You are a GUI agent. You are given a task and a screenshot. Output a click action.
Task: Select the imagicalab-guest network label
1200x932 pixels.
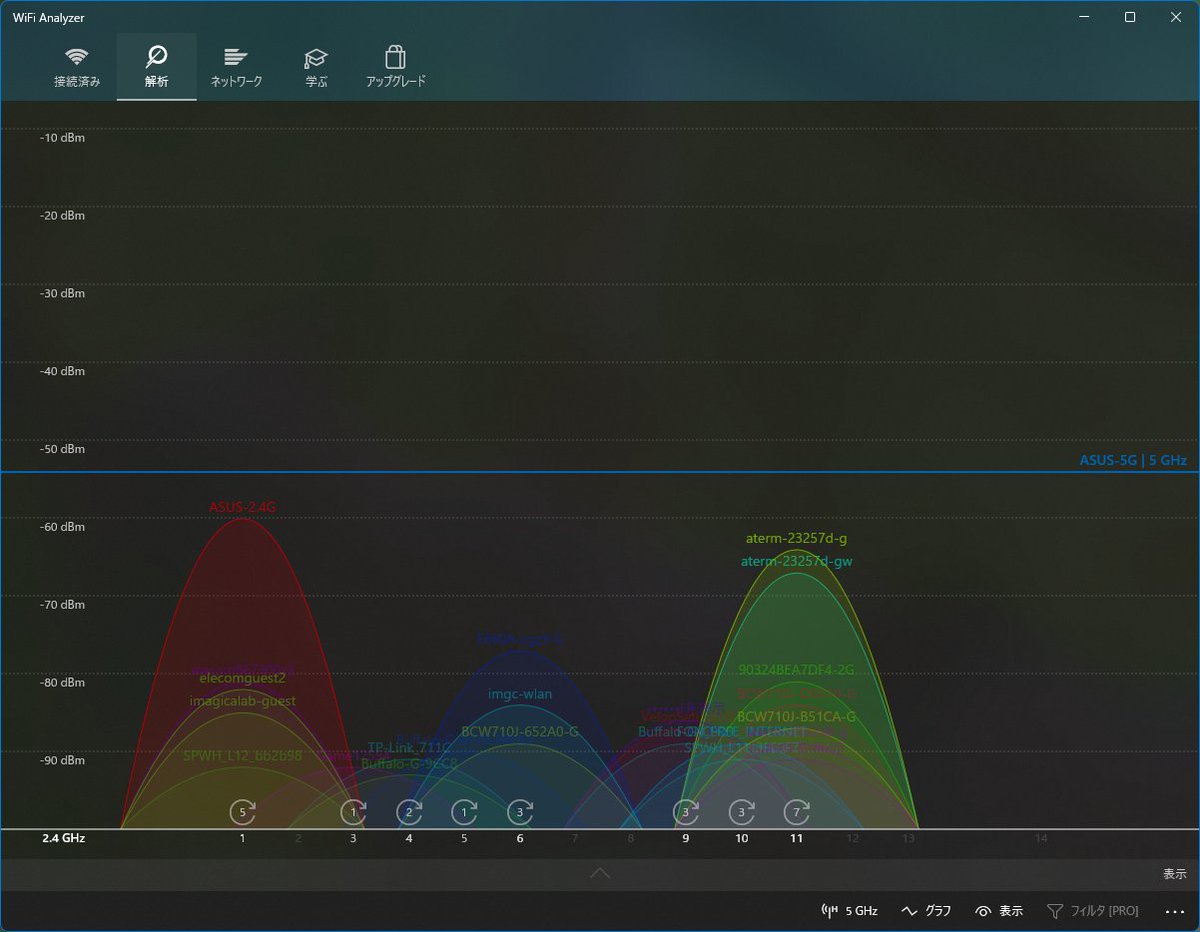pyautogui.click(x=242, y=701)
